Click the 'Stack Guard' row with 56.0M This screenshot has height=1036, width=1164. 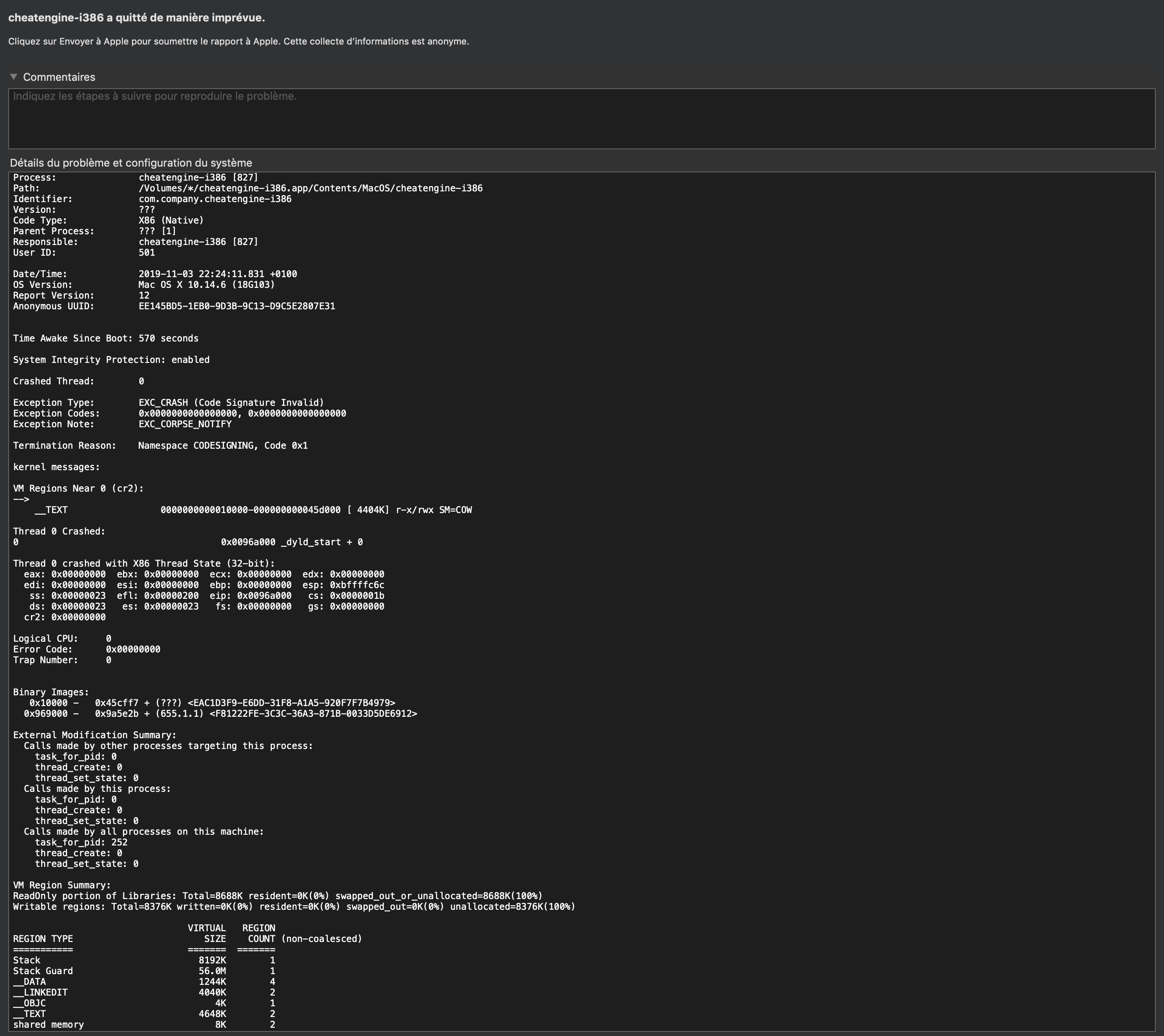[x=144, y=972]
